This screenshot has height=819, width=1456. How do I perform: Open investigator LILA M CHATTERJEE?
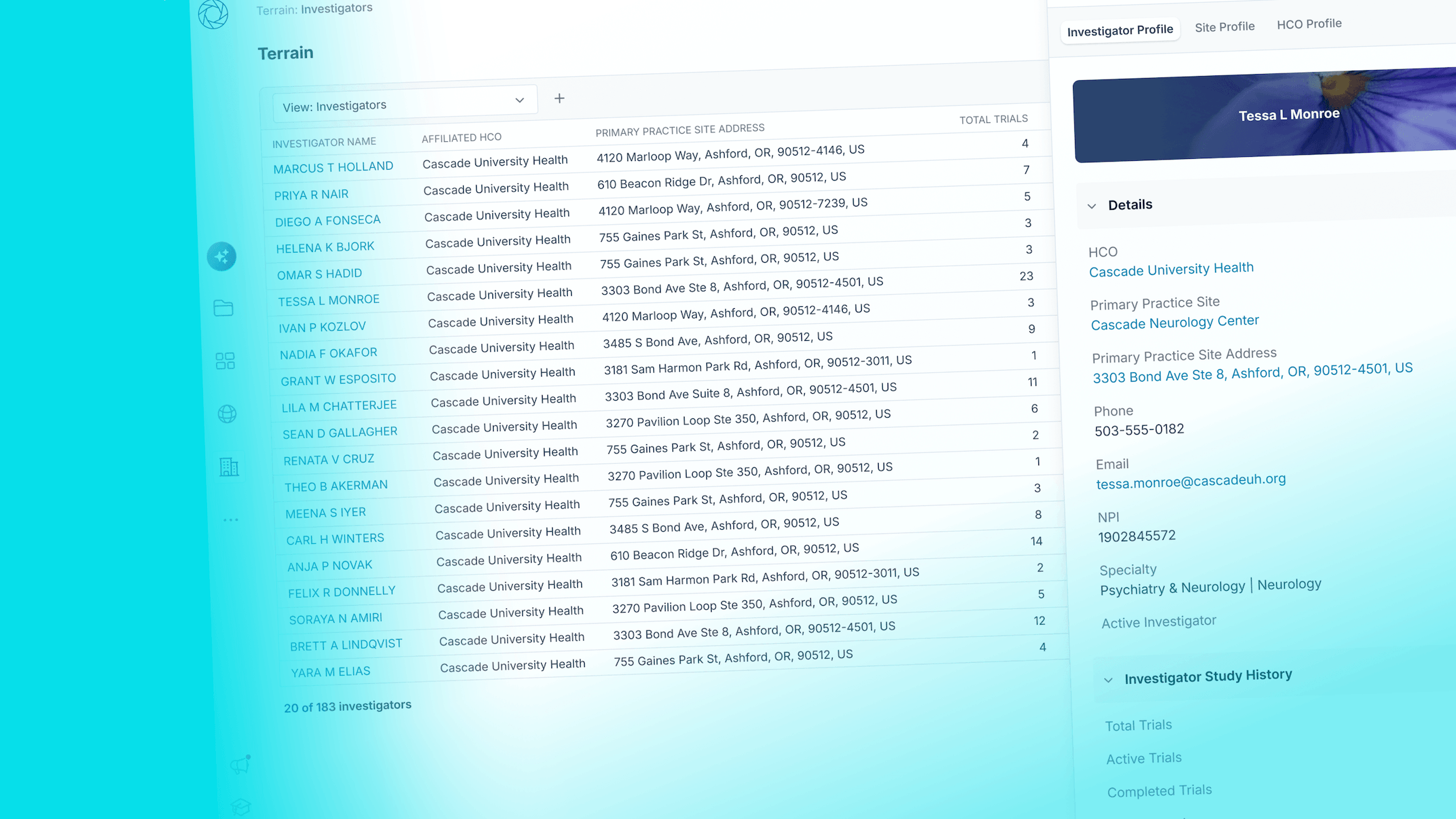339,407
